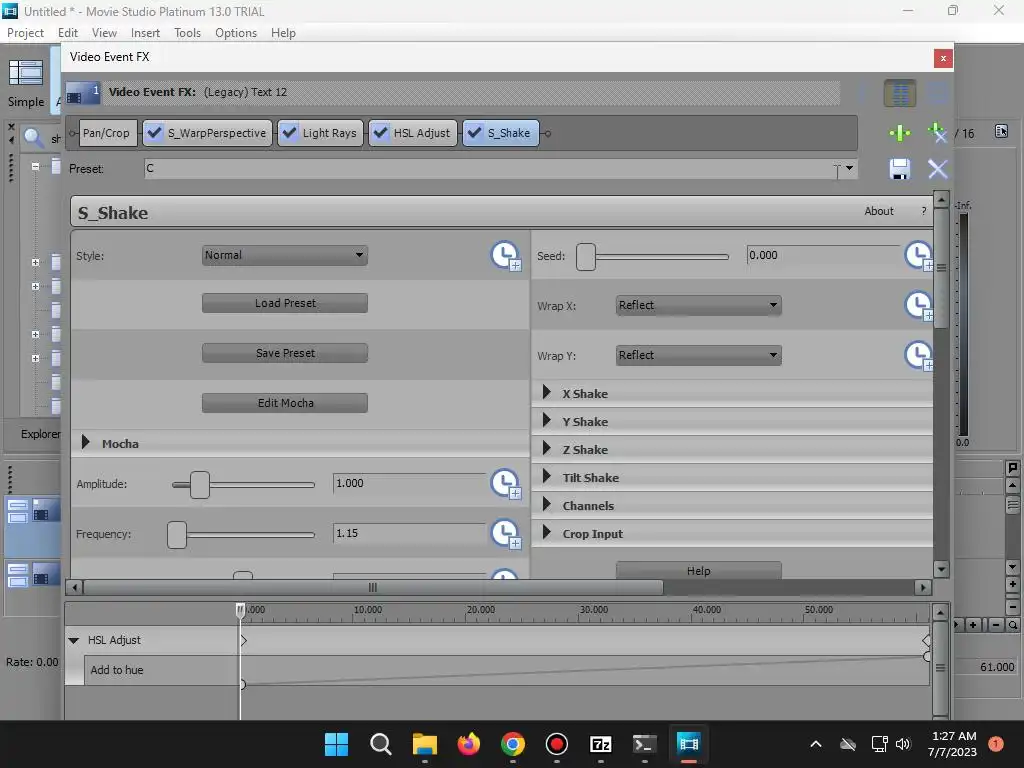Click the green Plug-In Chain plus icon
This screenshot has width=1024, height=768.
tap(900, 133)
